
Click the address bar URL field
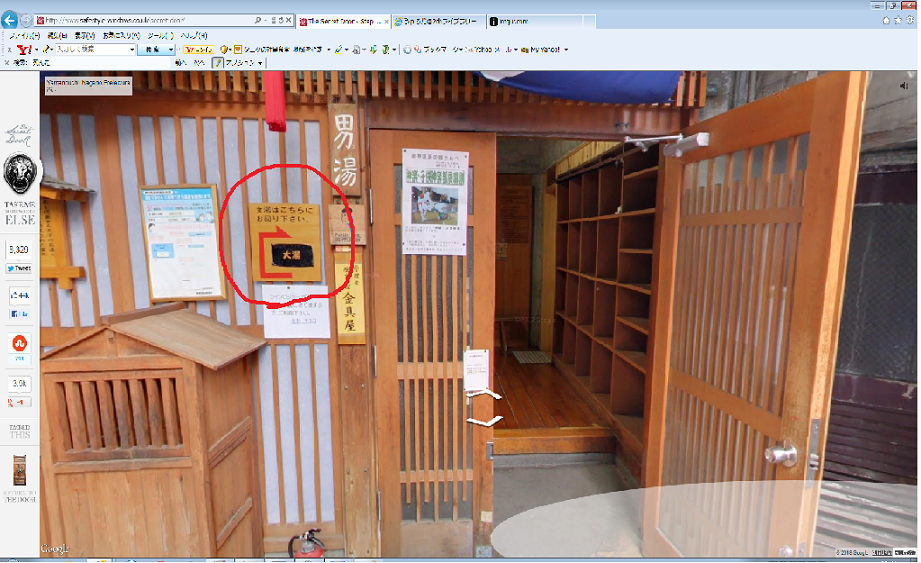click(144, 21)
